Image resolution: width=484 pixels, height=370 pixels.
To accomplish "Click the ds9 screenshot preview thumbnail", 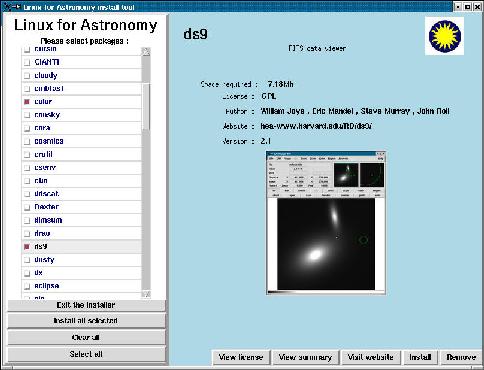I will click(x=326, y=223).
